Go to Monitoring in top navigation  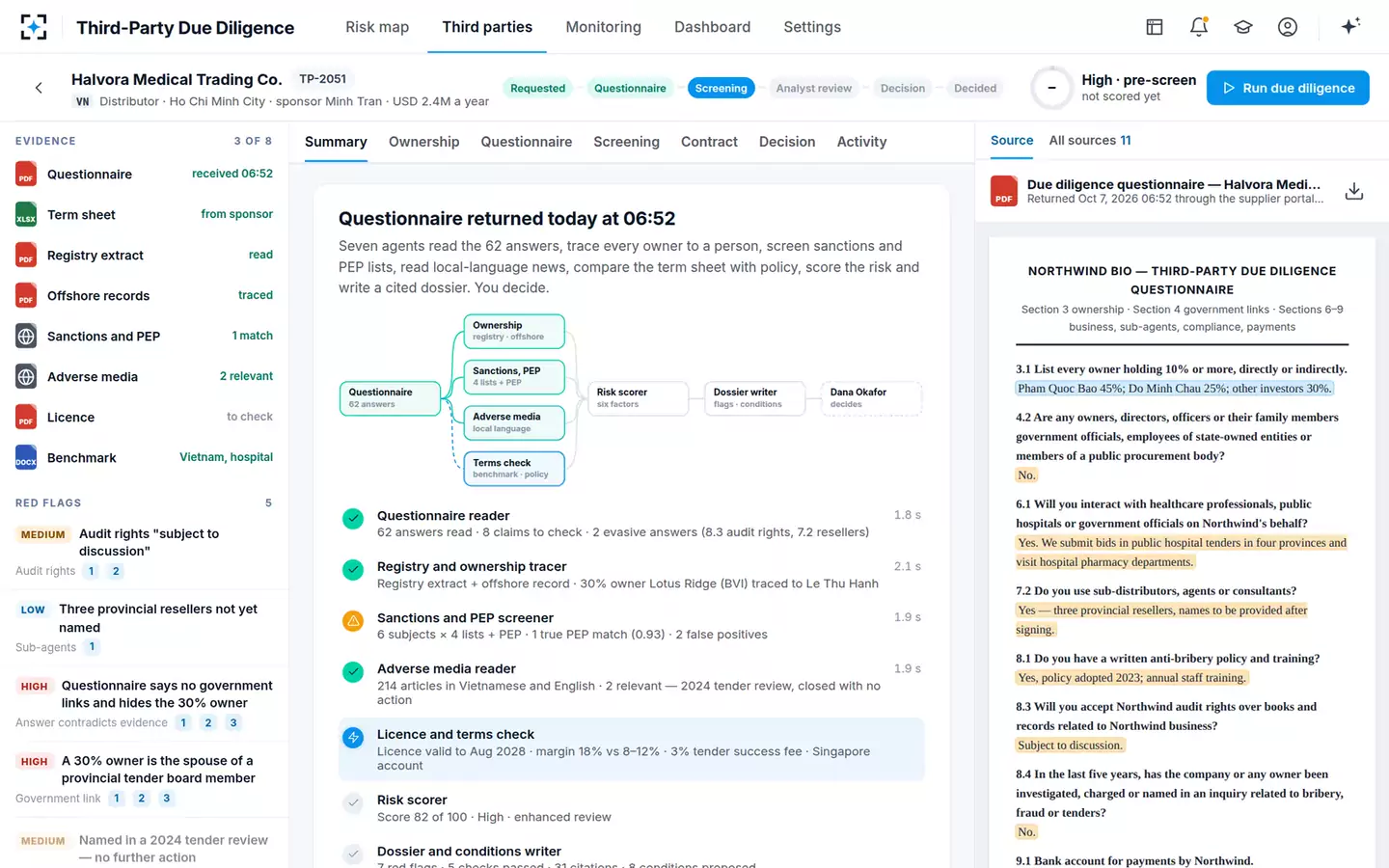(603, 27)
